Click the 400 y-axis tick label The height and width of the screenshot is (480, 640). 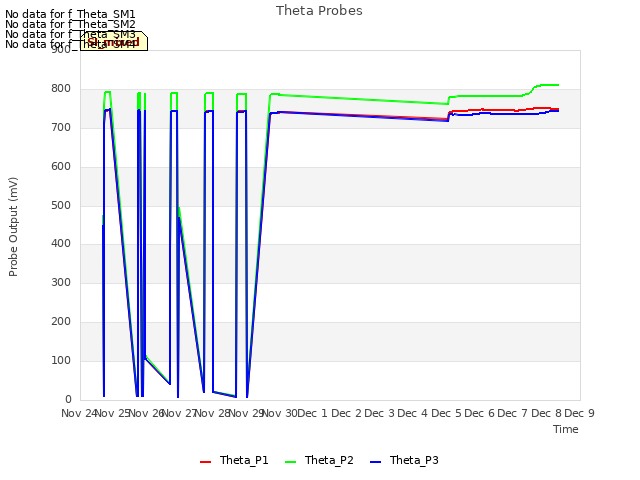coord(61,244)
